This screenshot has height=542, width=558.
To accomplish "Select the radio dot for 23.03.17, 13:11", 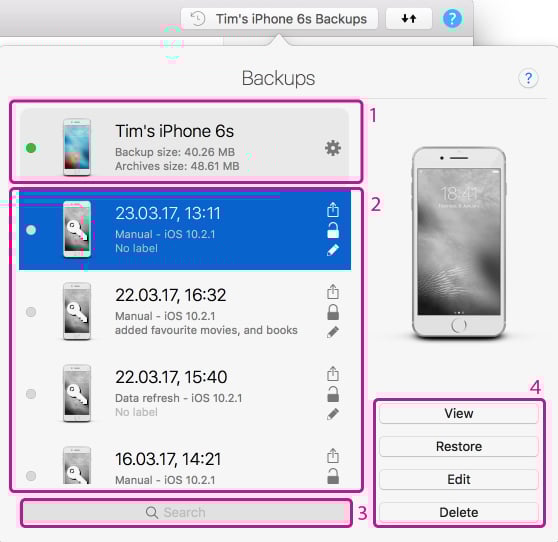I will 31,230.
